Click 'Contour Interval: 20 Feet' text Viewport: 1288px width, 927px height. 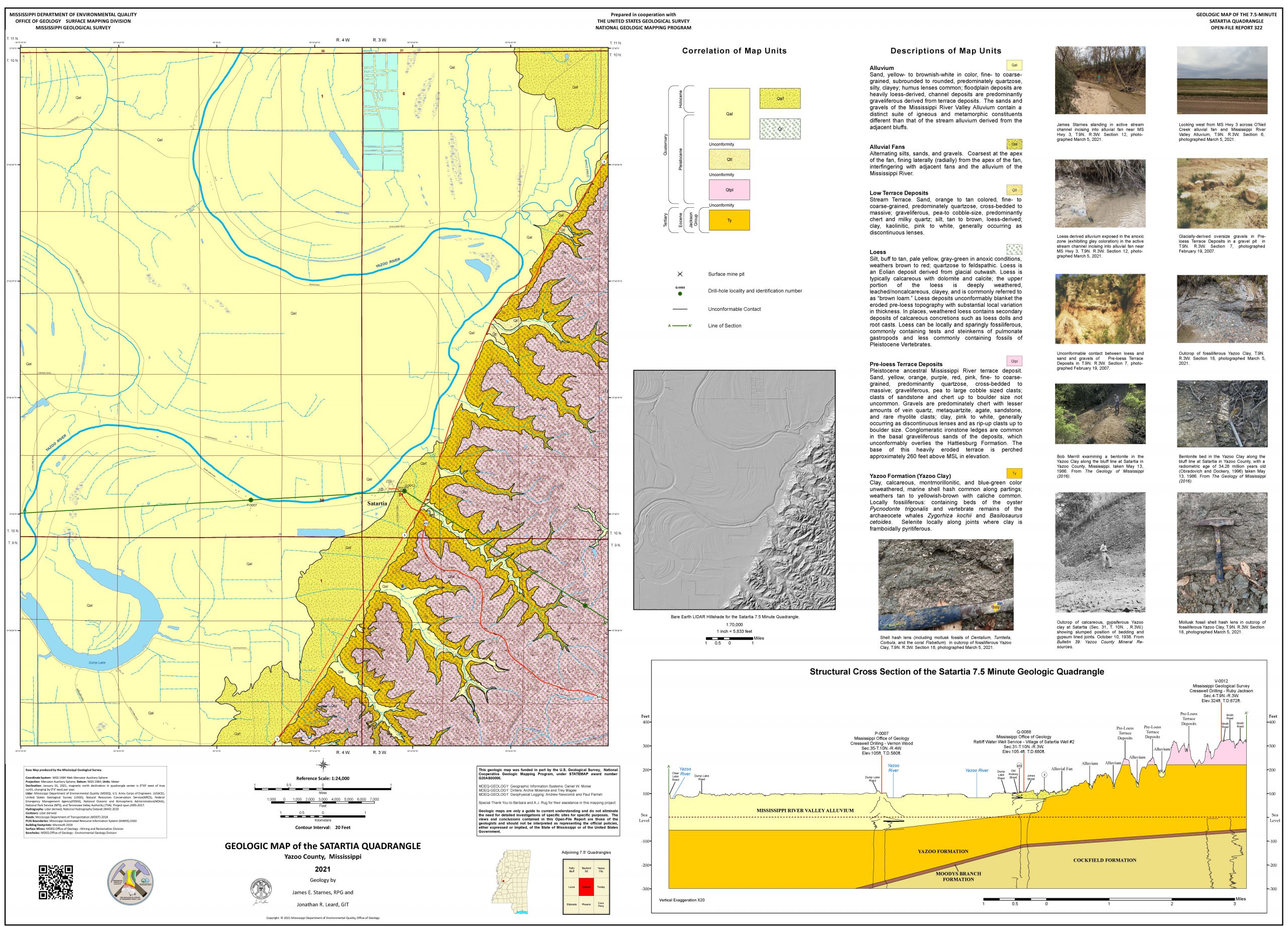[x=323, y=827]
